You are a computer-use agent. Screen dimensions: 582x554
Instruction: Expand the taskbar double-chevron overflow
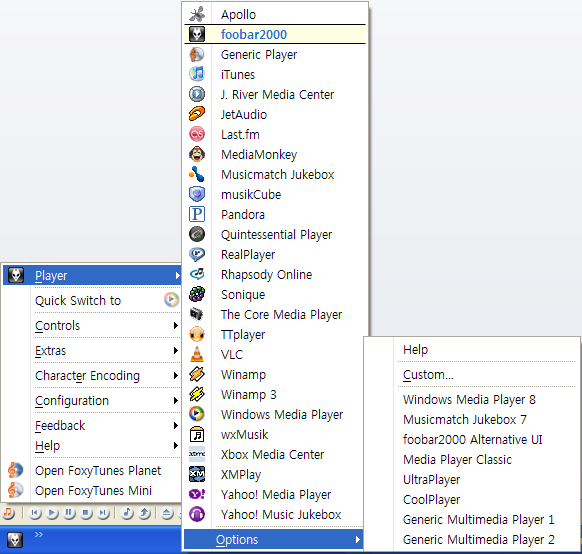39,534
